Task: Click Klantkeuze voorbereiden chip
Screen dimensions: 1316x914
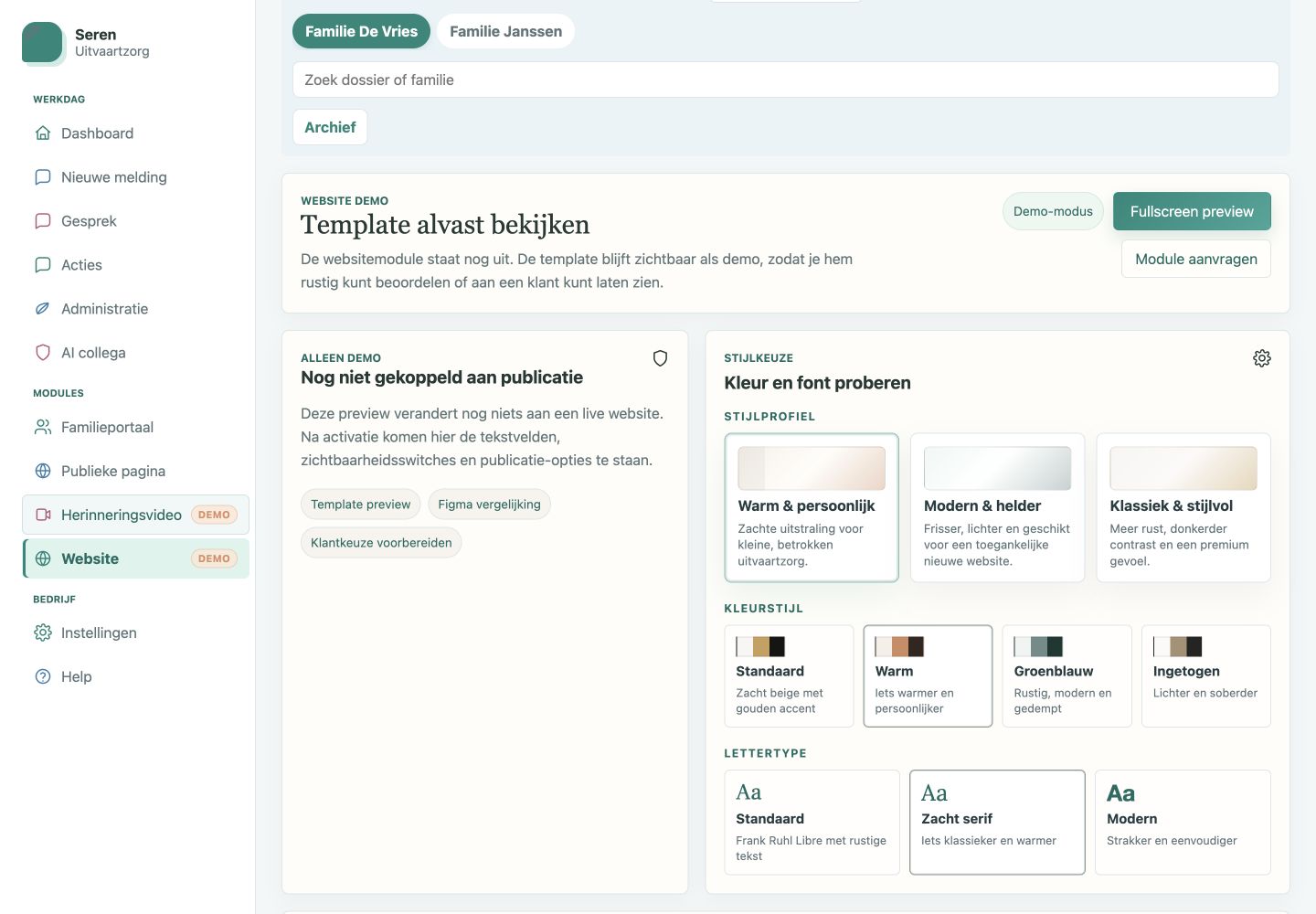Action: (381, 543)
